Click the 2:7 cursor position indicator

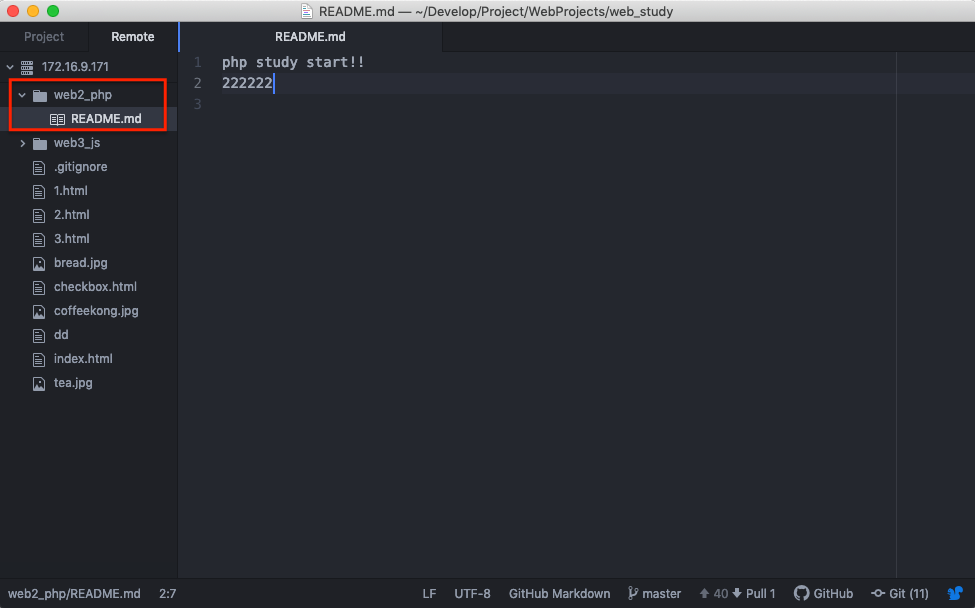167,594
